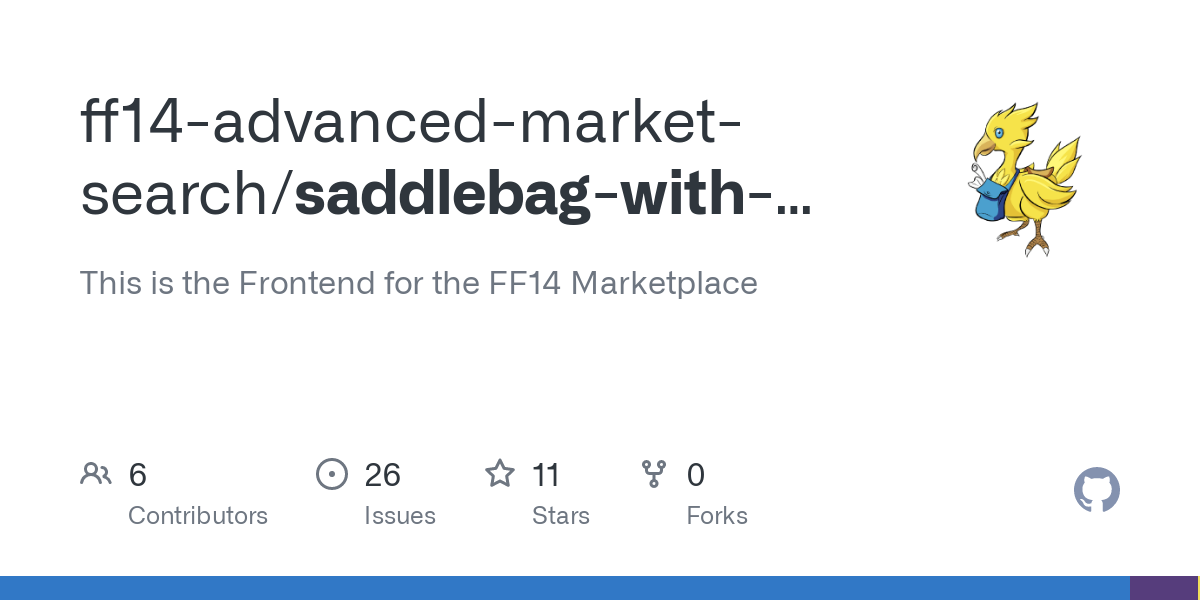Viewport: 1200px width, 600px height.
Task: Select the Forks label
Action: 717,516
